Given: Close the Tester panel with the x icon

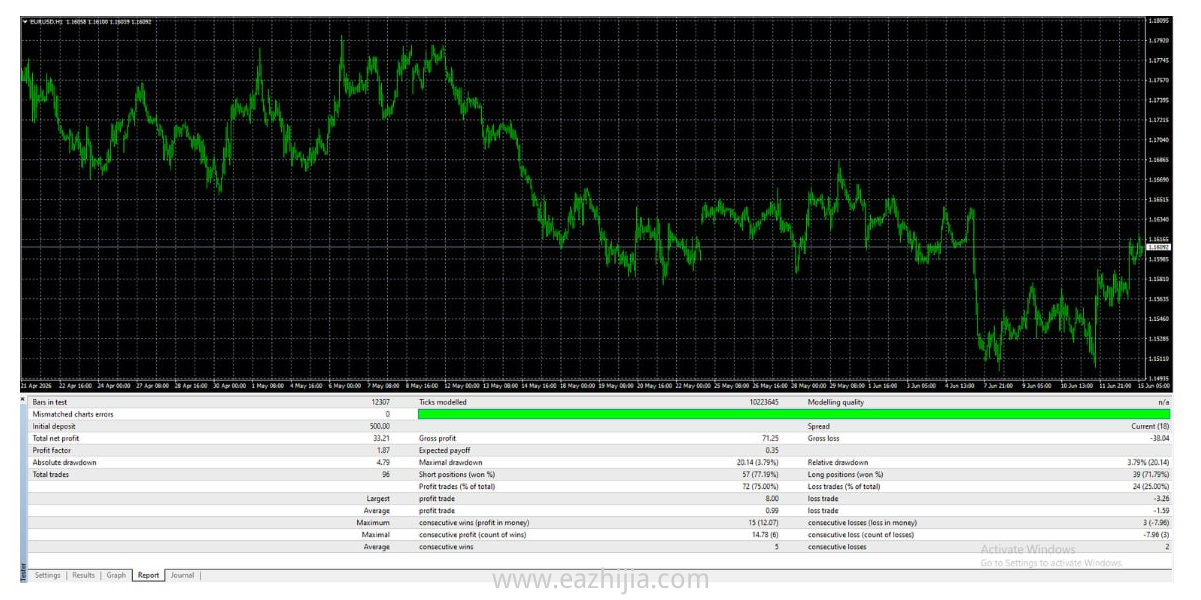Looking at the screenshot, I should coord(24,399).
